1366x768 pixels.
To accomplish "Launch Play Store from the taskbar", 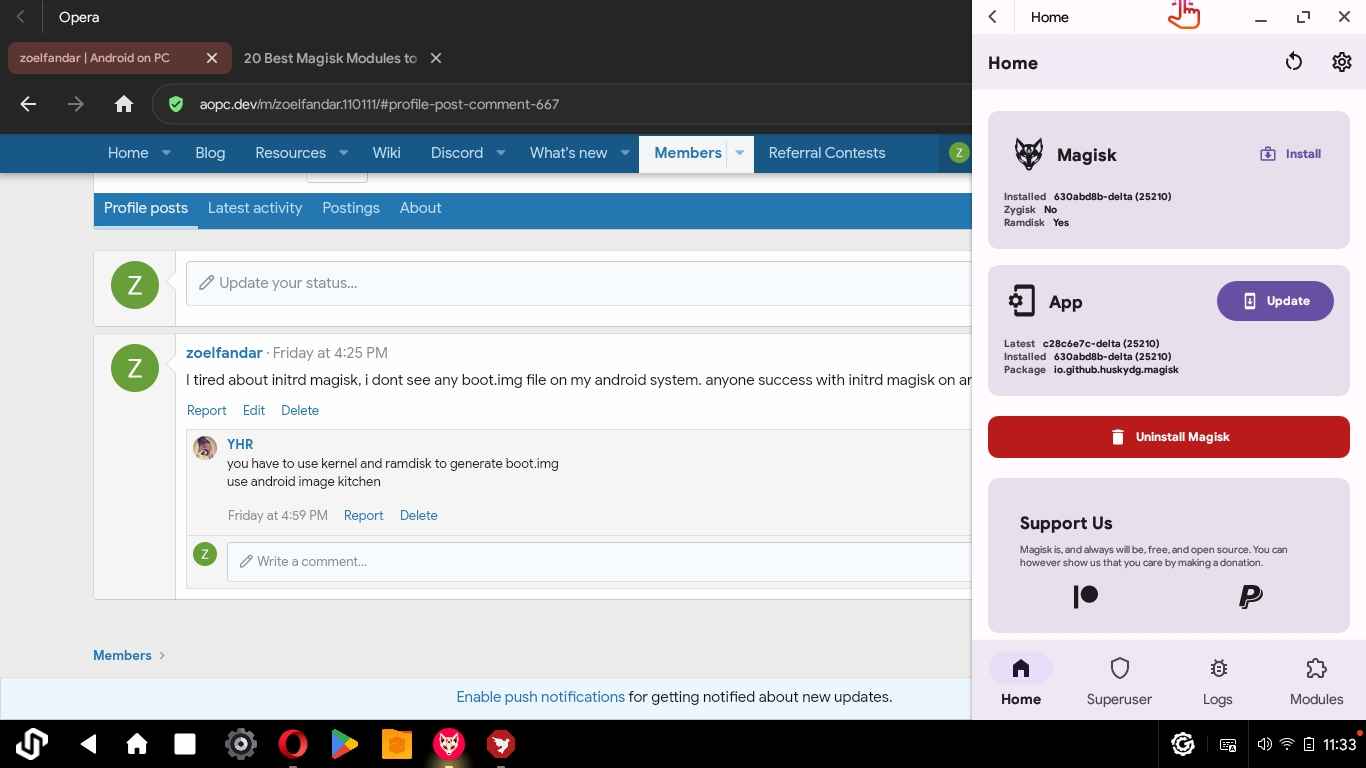I will [344, 744].
